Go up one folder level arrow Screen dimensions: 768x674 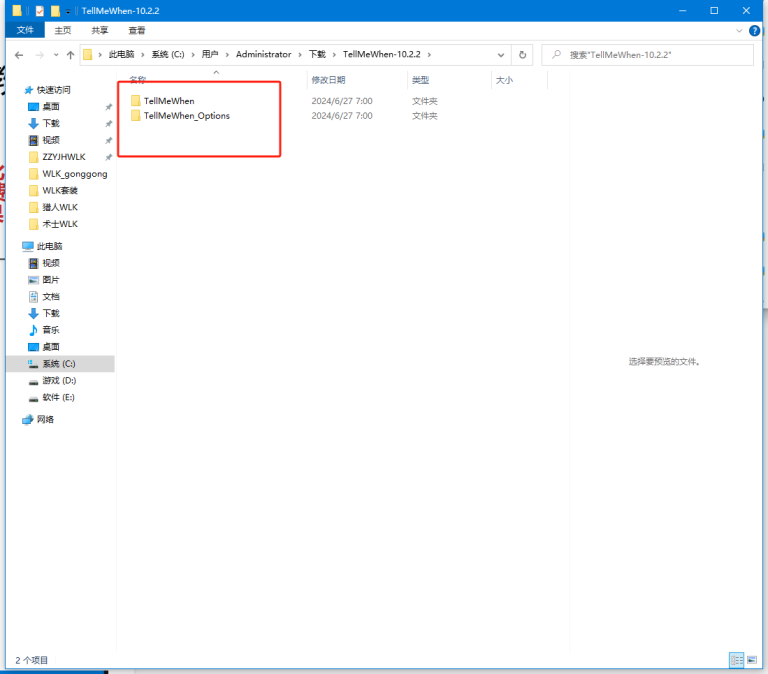pos(70,55)
